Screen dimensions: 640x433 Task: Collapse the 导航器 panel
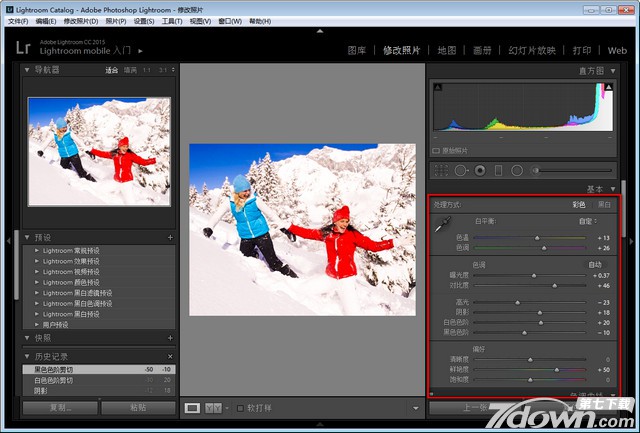[27, 70]
